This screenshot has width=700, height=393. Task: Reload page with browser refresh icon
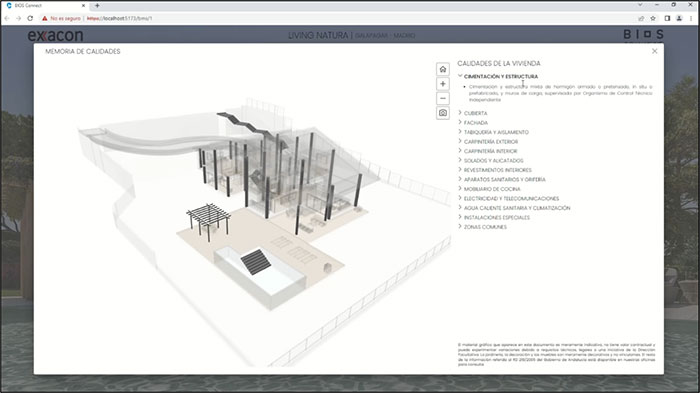point(30,18)
